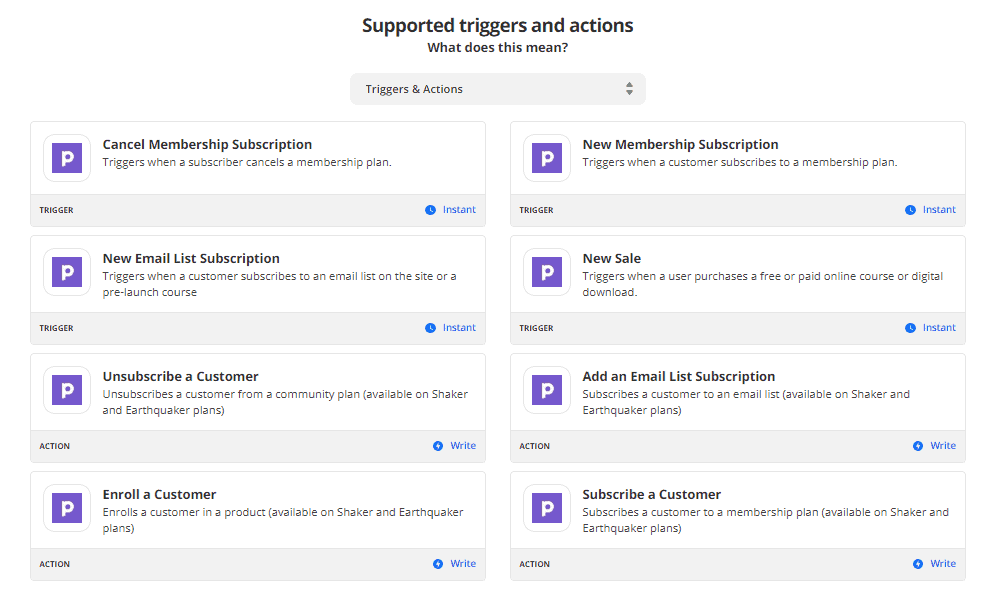
Task: Open the Triggers & Actions dropdown
Action: point(497,89)
